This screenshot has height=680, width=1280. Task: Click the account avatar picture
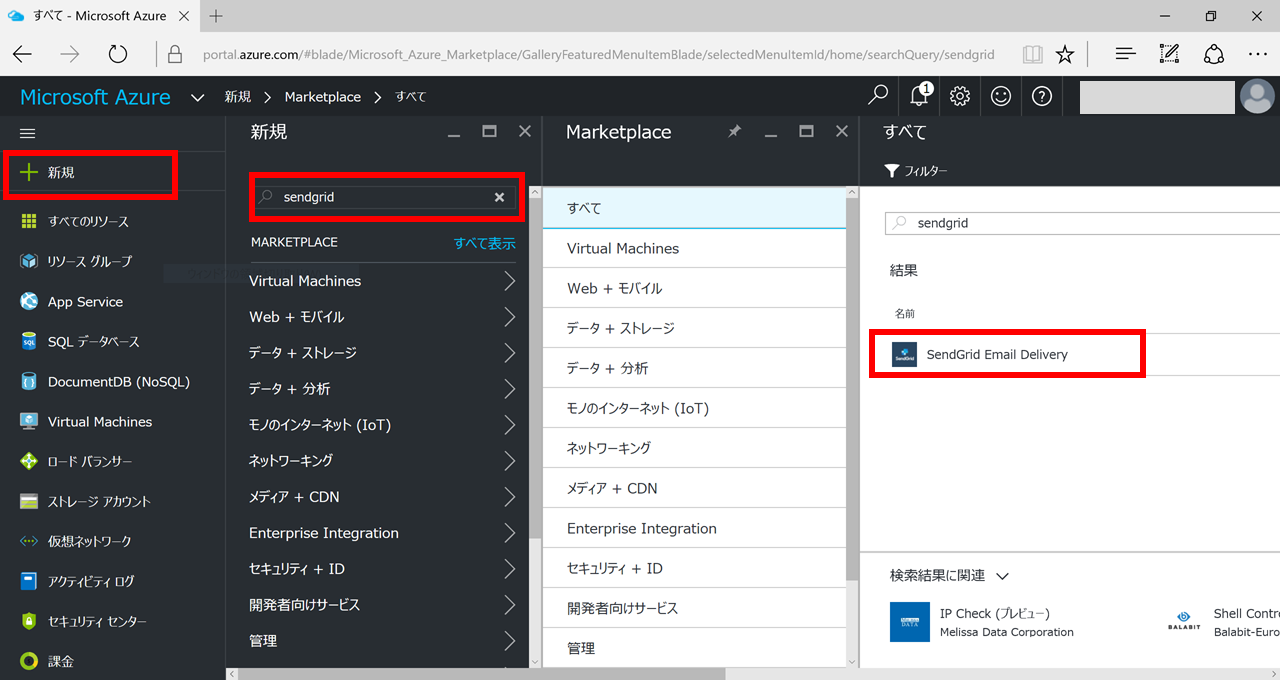[1257, 96]
